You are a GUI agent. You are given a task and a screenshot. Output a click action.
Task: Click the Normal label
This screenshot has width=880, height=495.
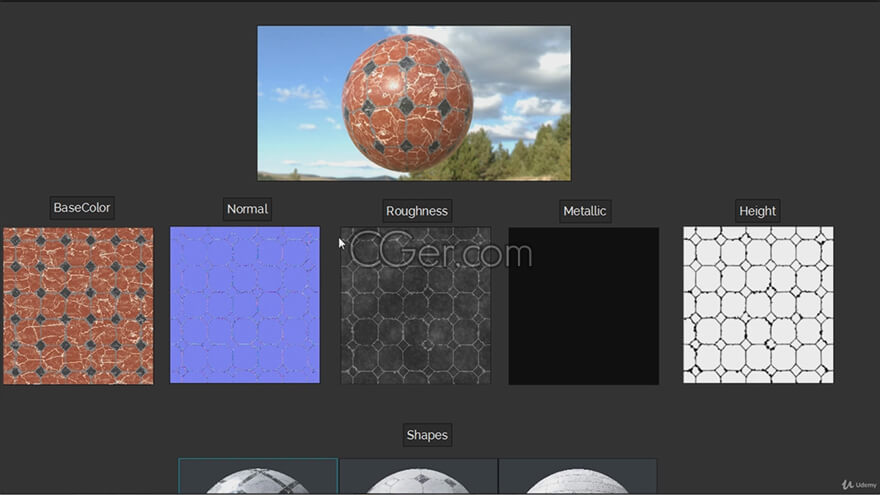[x=247, y=209]
